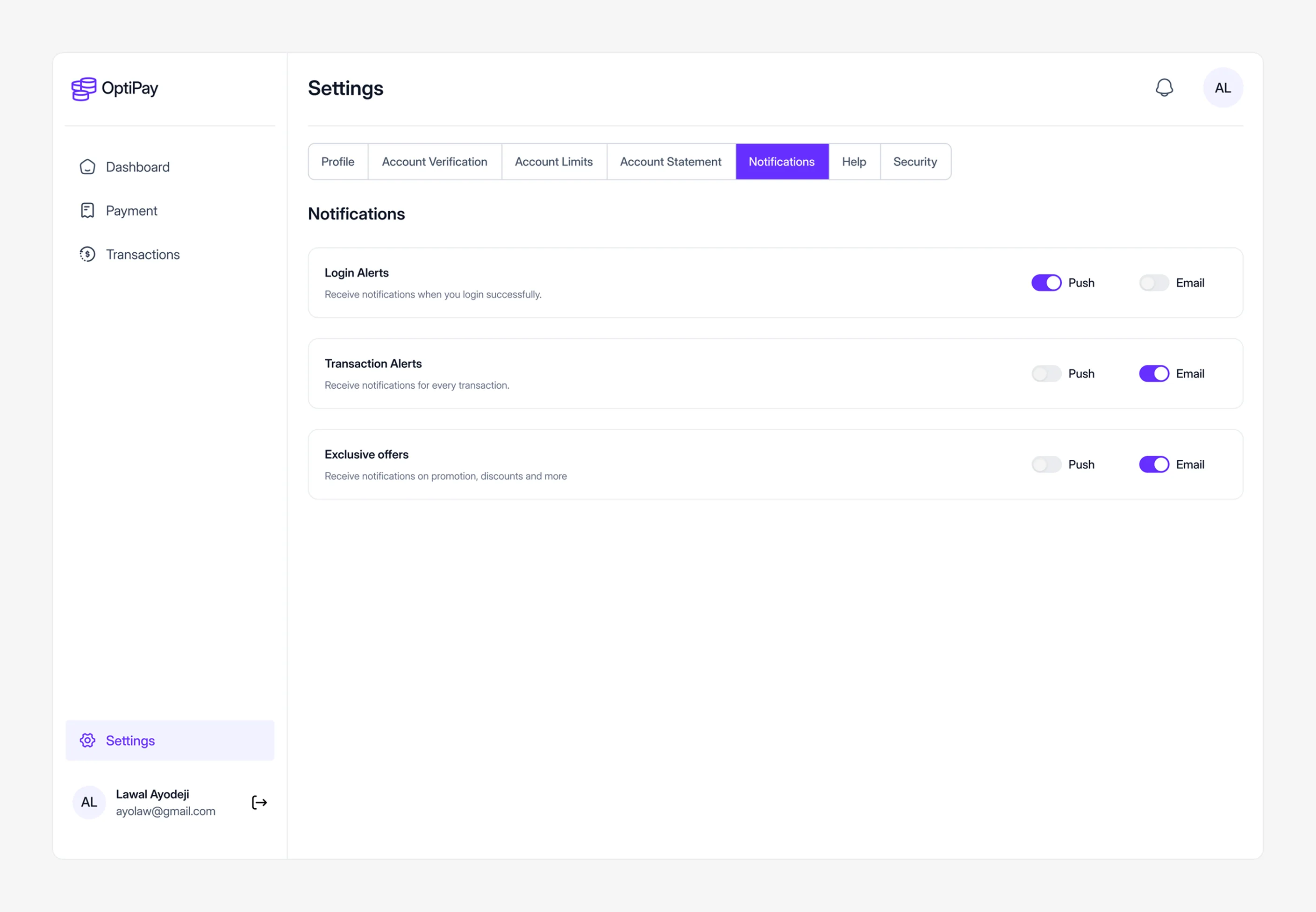
Task: Select Settings in the sidebar
Action: point(170,741)
